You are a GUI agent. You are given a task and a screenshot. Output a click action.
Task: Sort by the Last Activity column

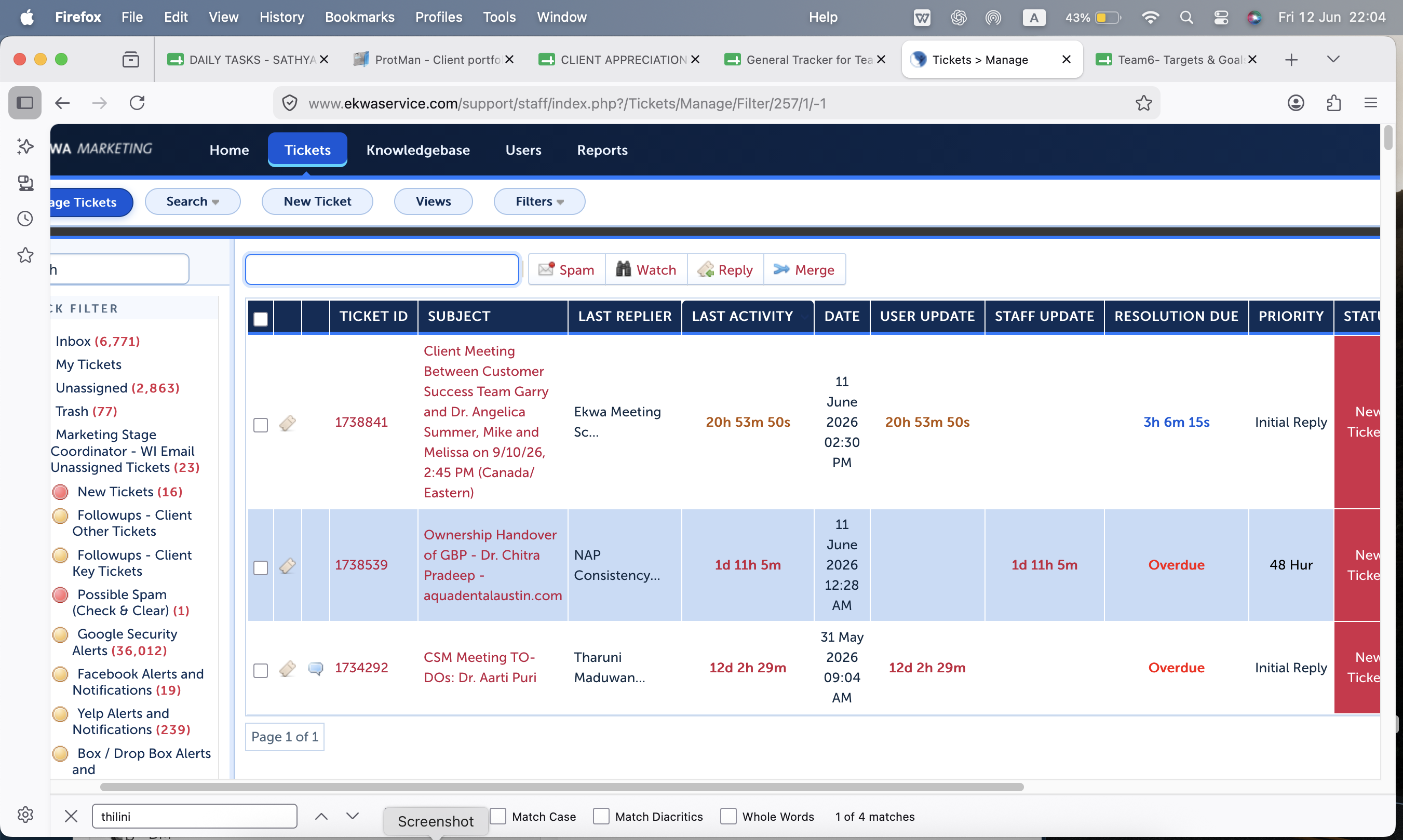[742, 316]
